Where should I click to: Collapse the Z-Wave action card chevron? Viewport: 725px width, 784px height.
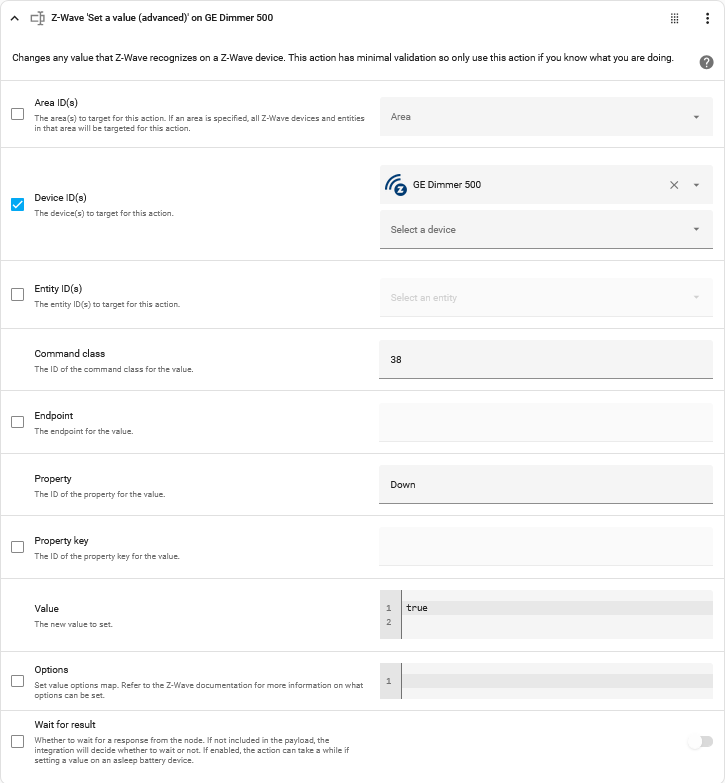pyautogui.click(x=14, y=18)
